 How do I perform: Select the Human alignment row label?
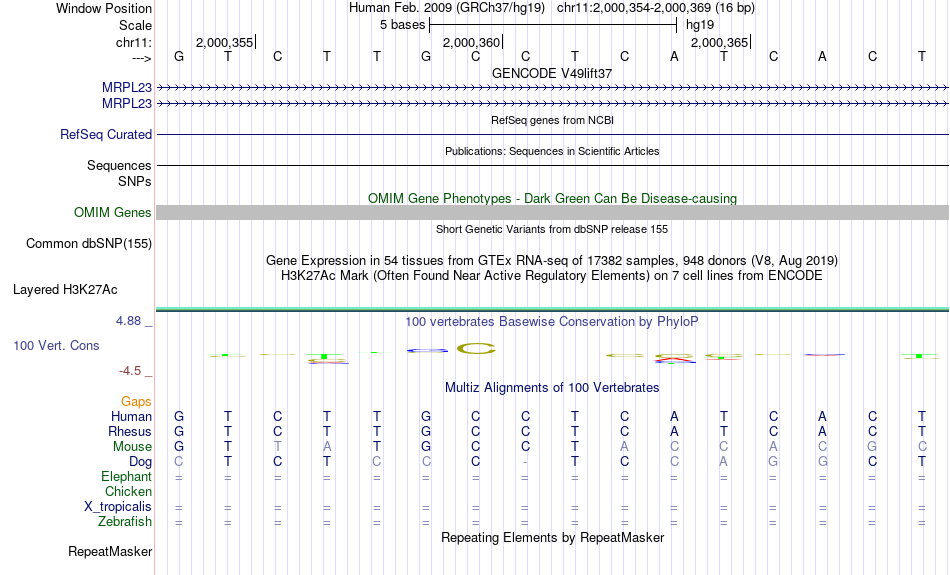click(131, 416)
